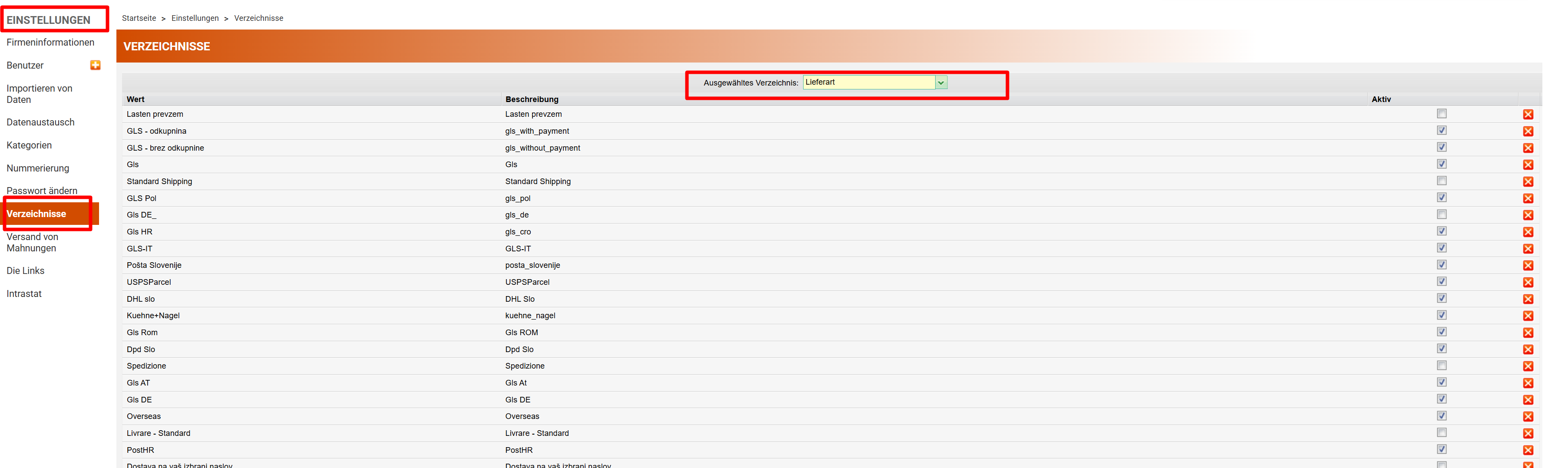This screenshot has width=1568, height=468.
Task: Open Kategorien in the sidebar
Action: click(29, 145)
